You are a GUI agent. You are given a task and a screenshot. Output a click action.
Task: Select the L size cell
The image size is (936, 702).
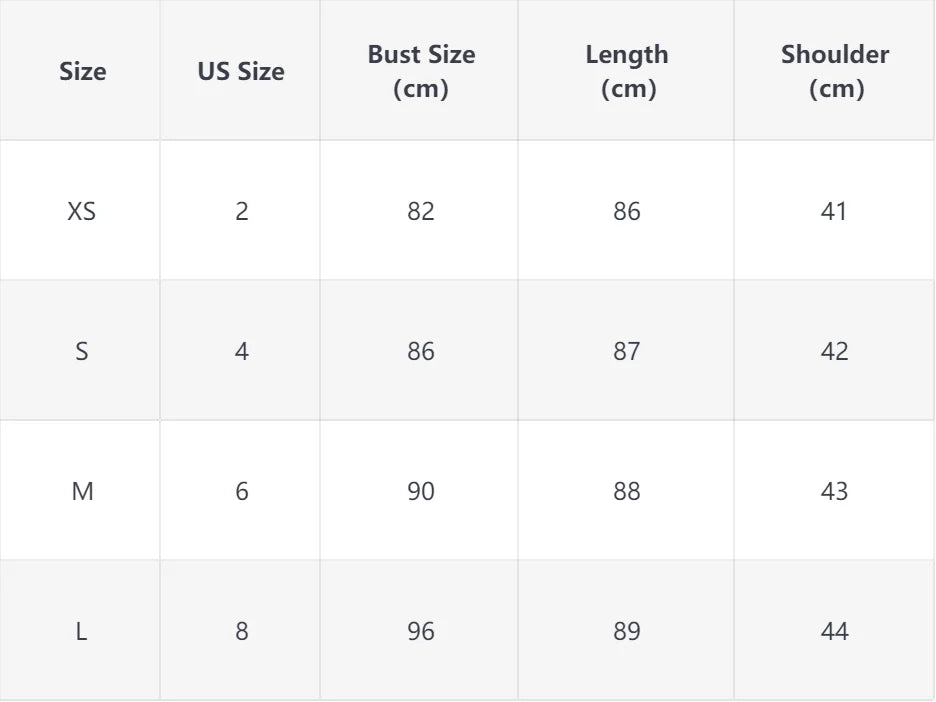(x=82, y=631)
